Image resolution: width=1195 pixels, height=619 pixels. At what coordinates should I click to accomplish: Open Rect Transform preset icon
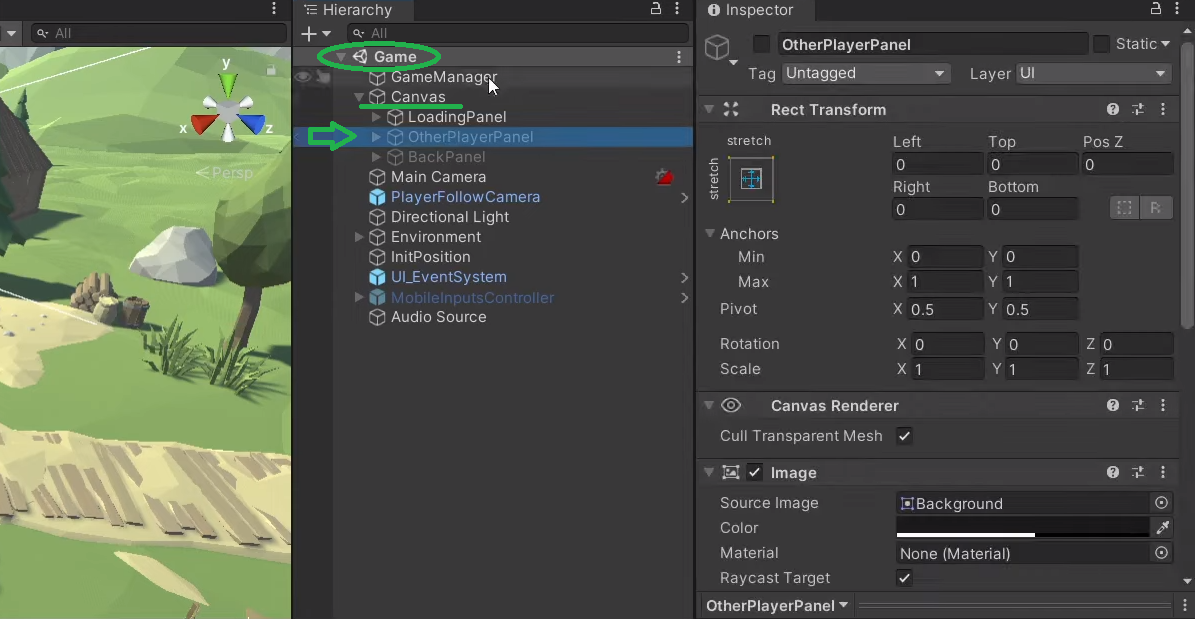[x=1138, y=110]
